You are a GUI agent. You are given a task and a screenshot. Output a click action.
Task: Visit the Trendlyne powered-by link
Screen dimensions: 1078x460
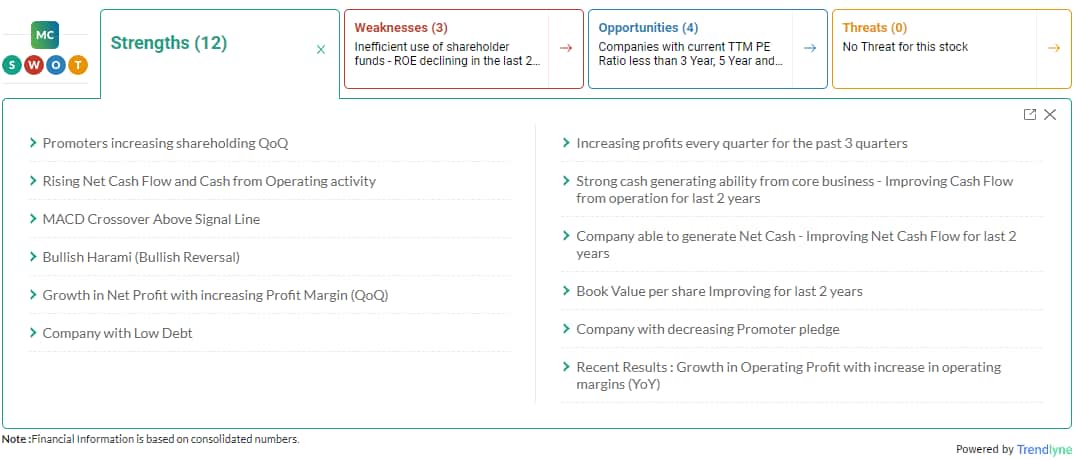click(1043, 450)
